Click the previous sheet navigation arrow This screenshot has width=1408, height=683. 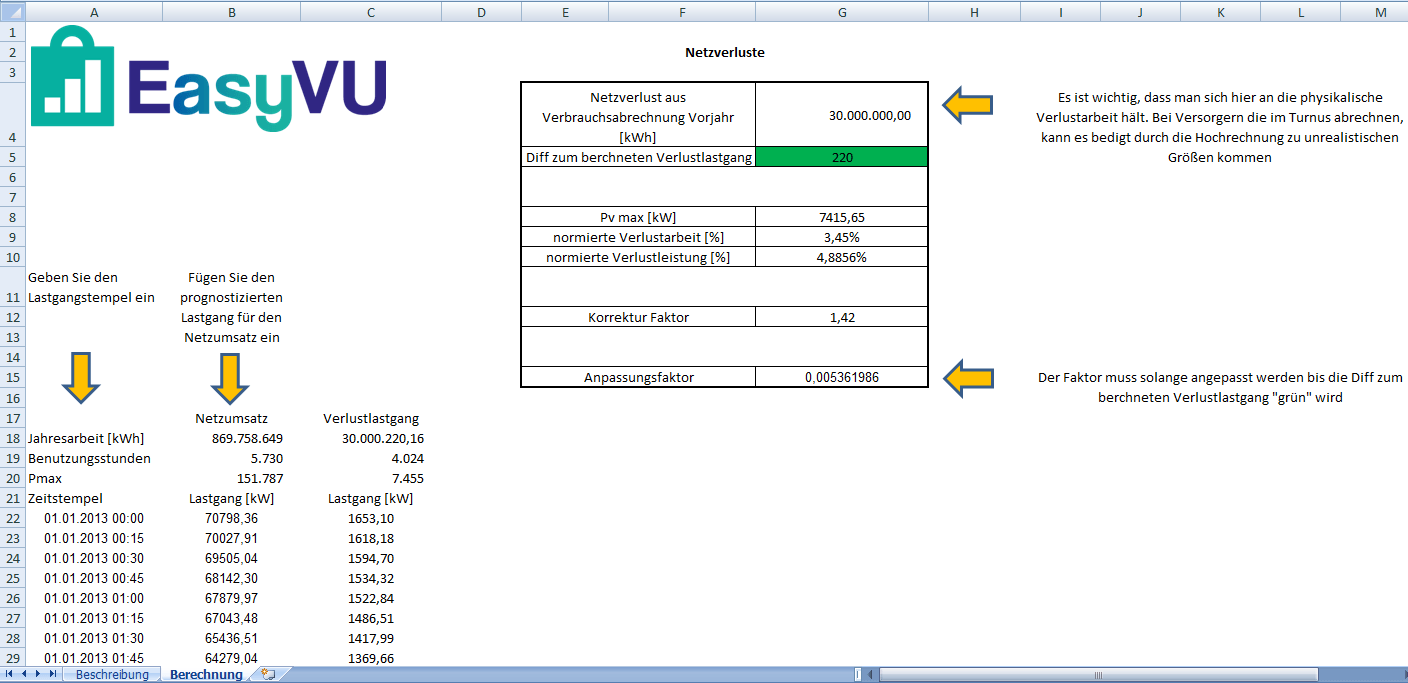(x=25, y=675)
